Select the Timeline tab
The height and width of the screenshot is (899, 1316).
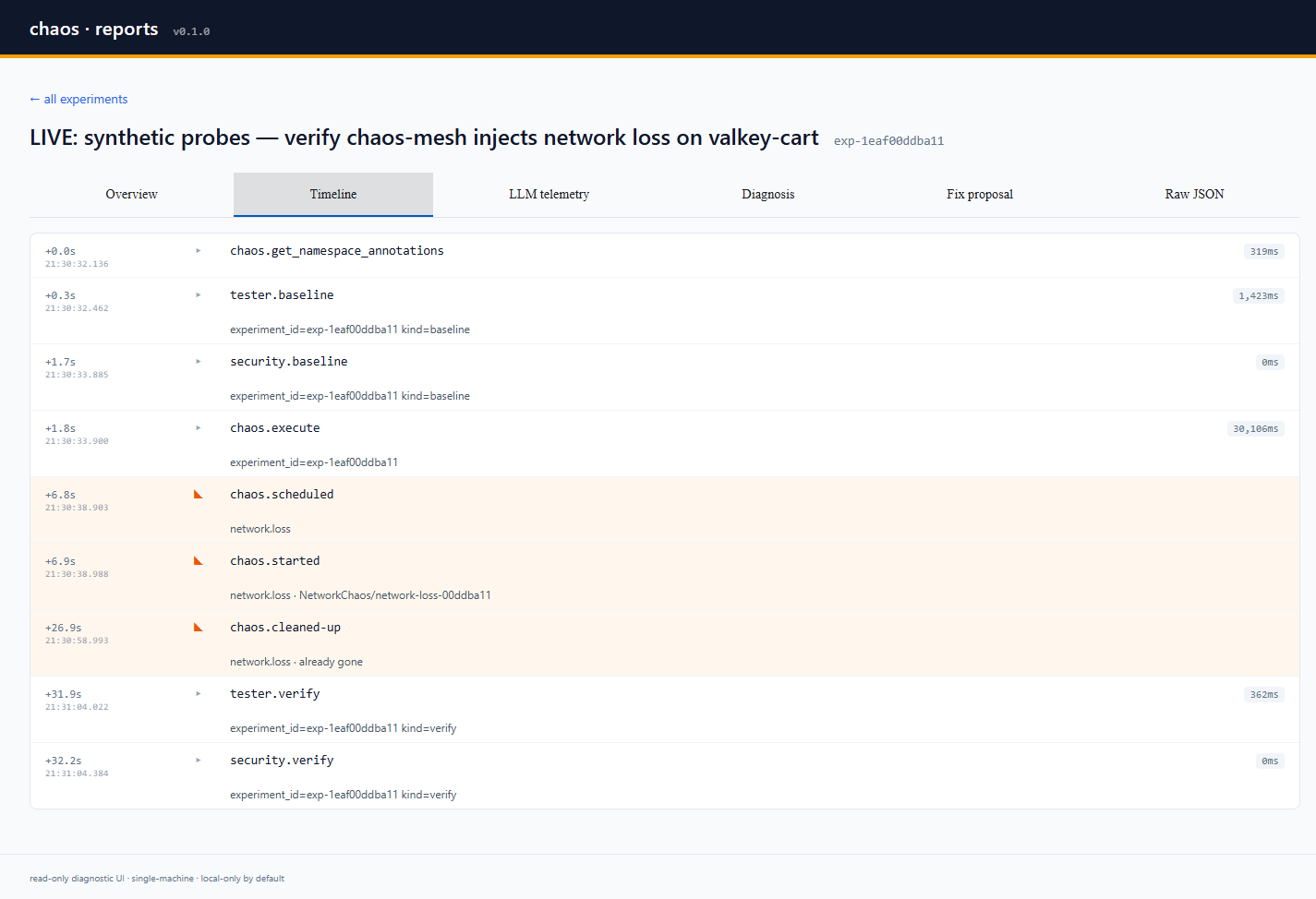333,195
